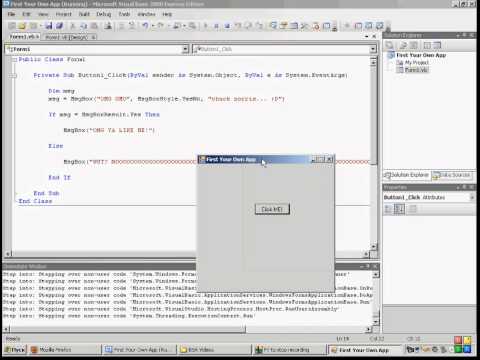Click the New Project toolbar icon
This screenshot has height=360, width=480.
point(12,26)
